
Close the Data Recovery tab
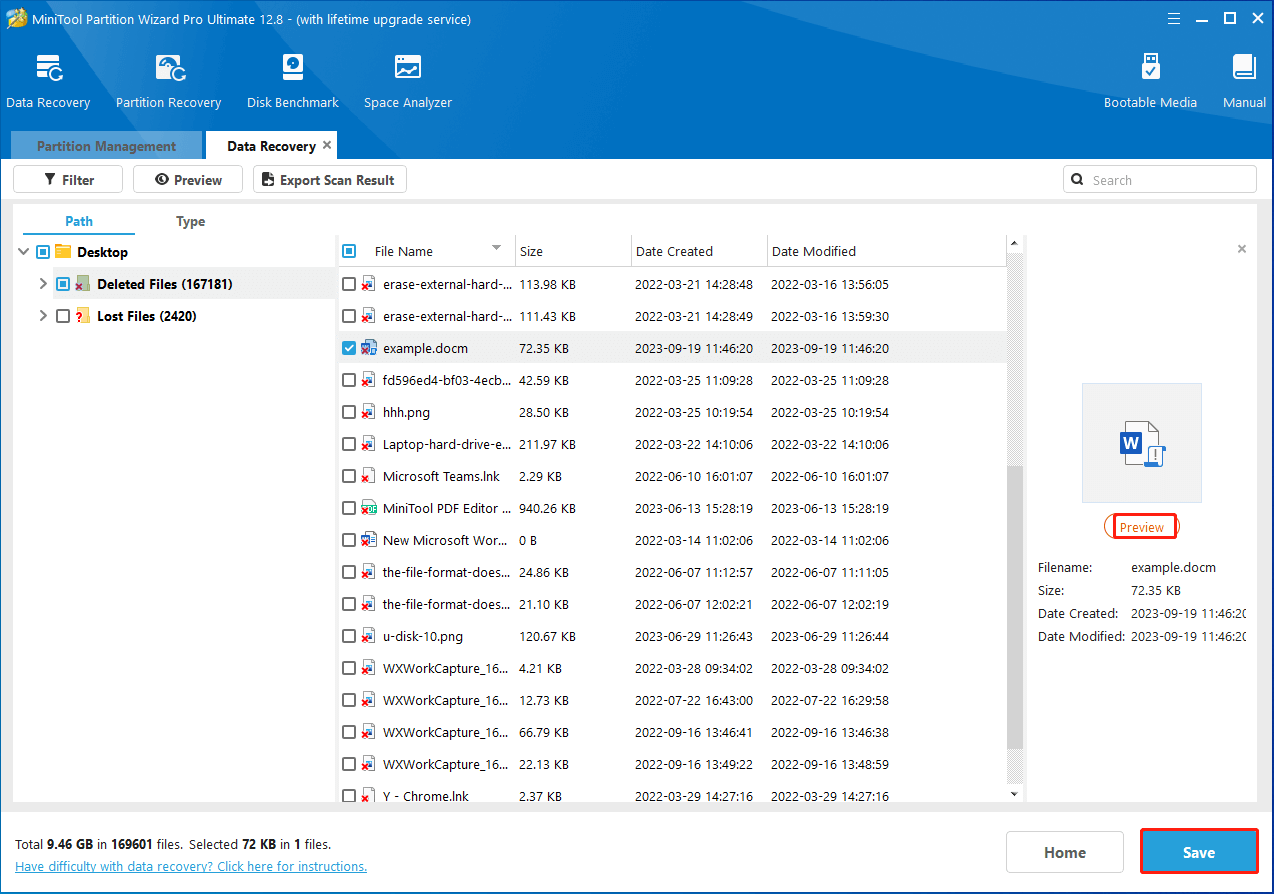[327, 145]
